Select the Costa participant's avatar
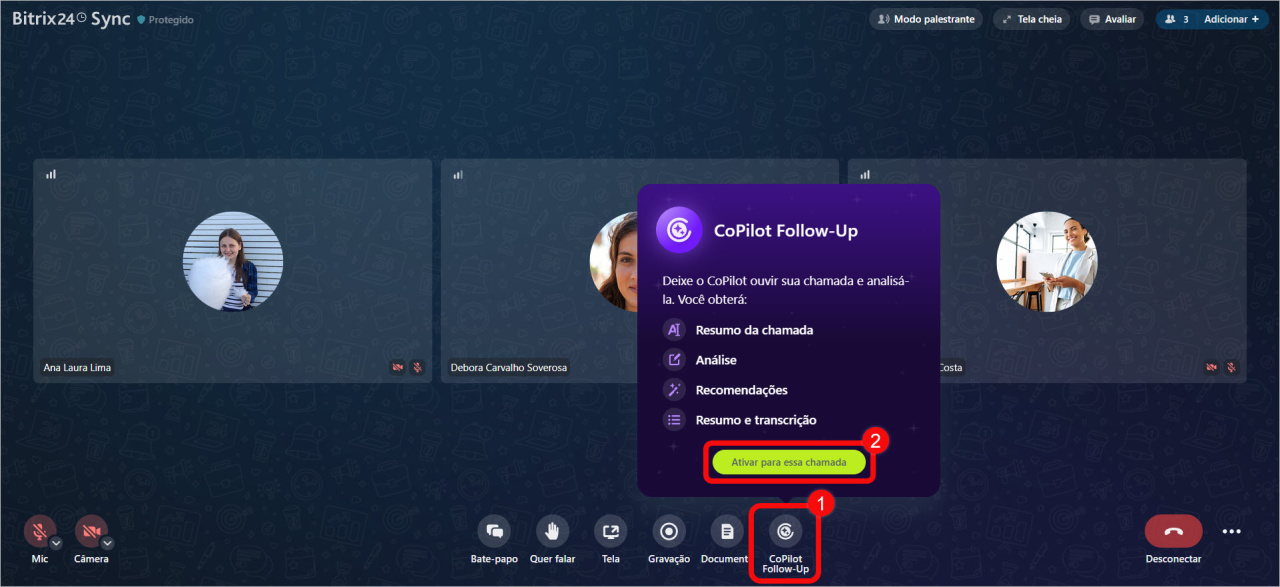The width and height of the screenshot is (1280, 587). (1047, 260)
